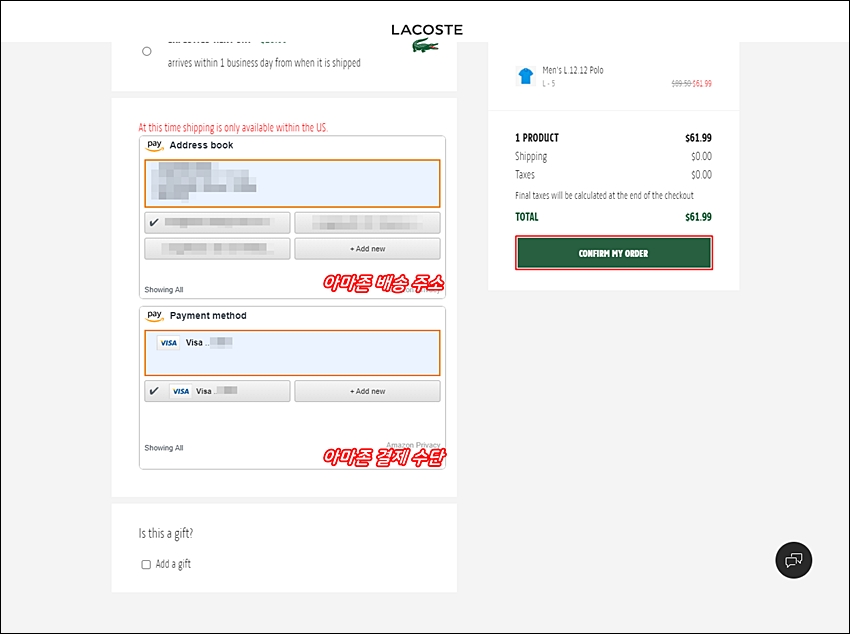
Task: Click the 1 PRODUCT label
Action: [537, 138]
